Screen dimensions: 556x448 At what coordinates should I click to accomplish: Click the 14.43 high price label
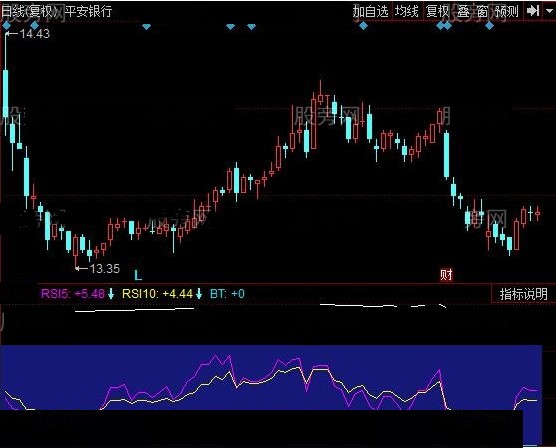point(34,34)
